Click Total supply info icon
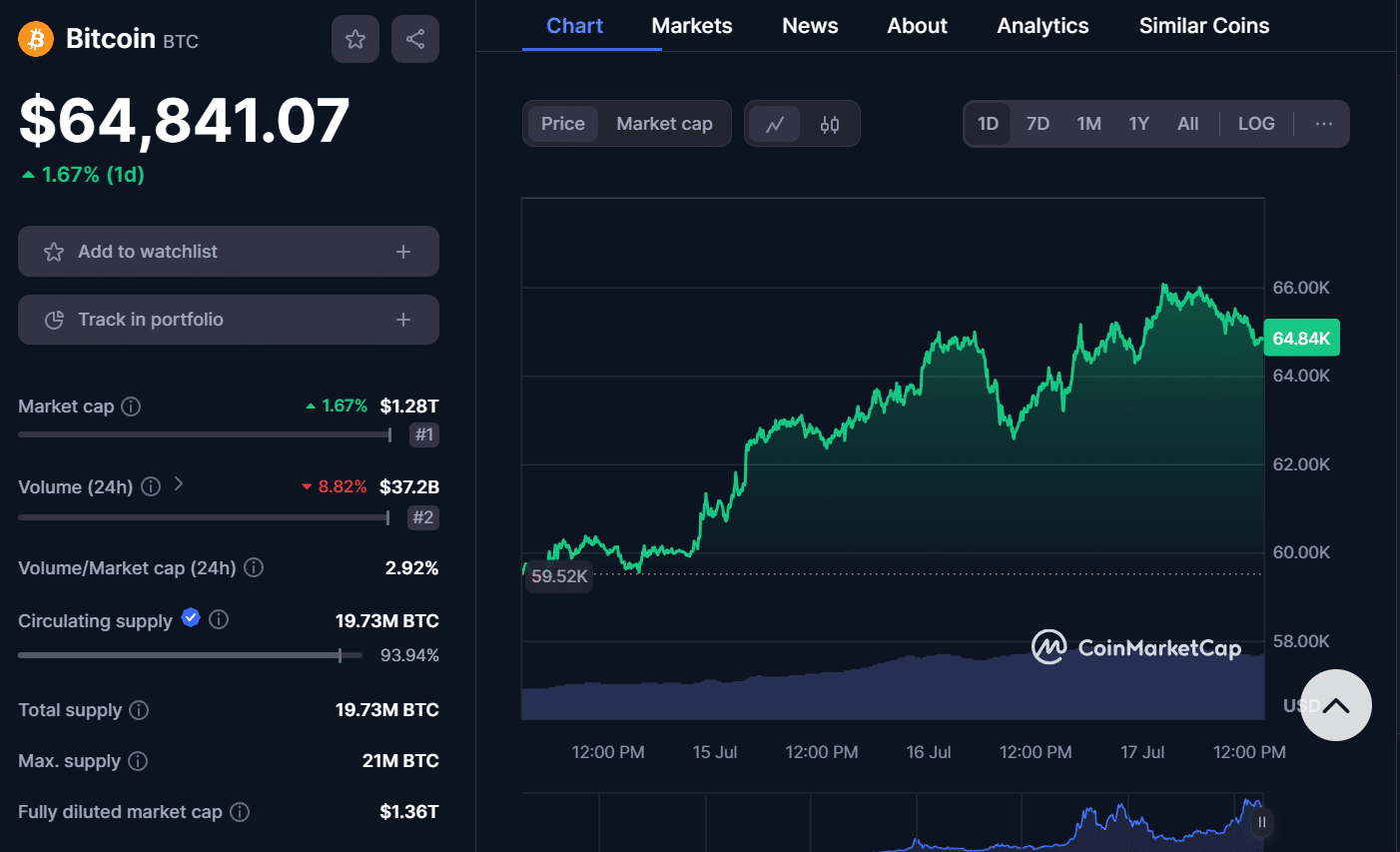The height and width of the screenshot is (852, 1400). (x=139, y=710)
